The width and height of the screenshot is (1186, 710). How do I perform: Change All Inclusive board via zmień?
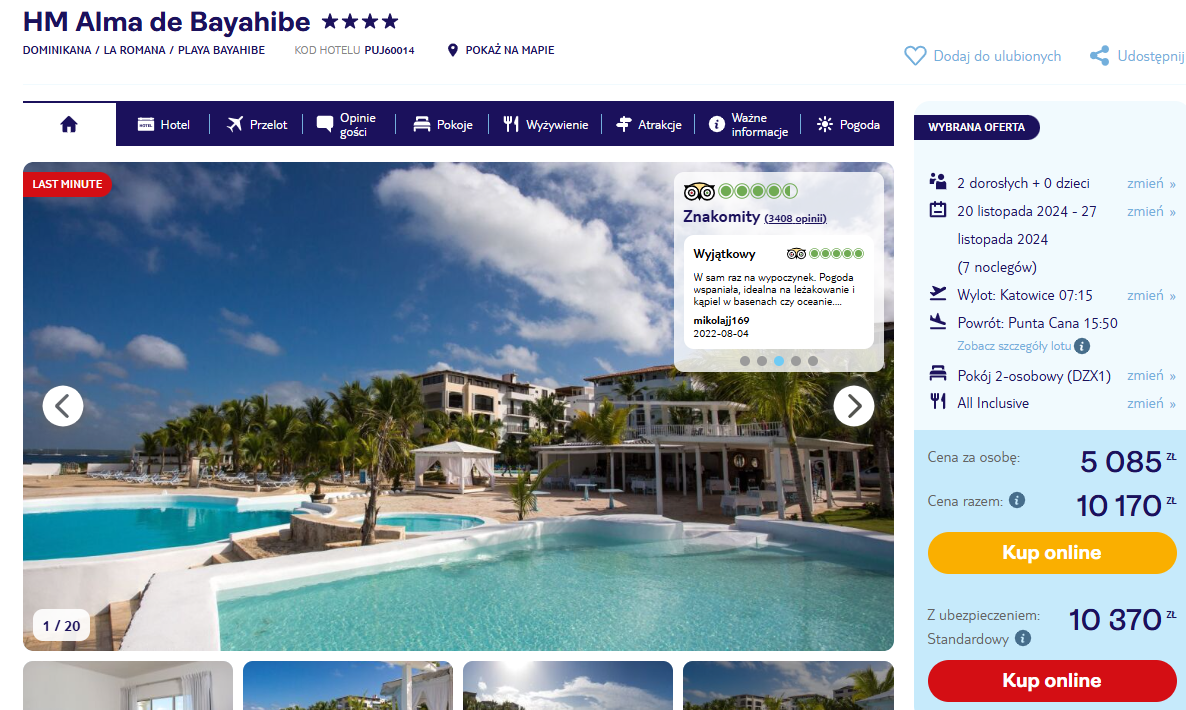(x=1150, y=403)
